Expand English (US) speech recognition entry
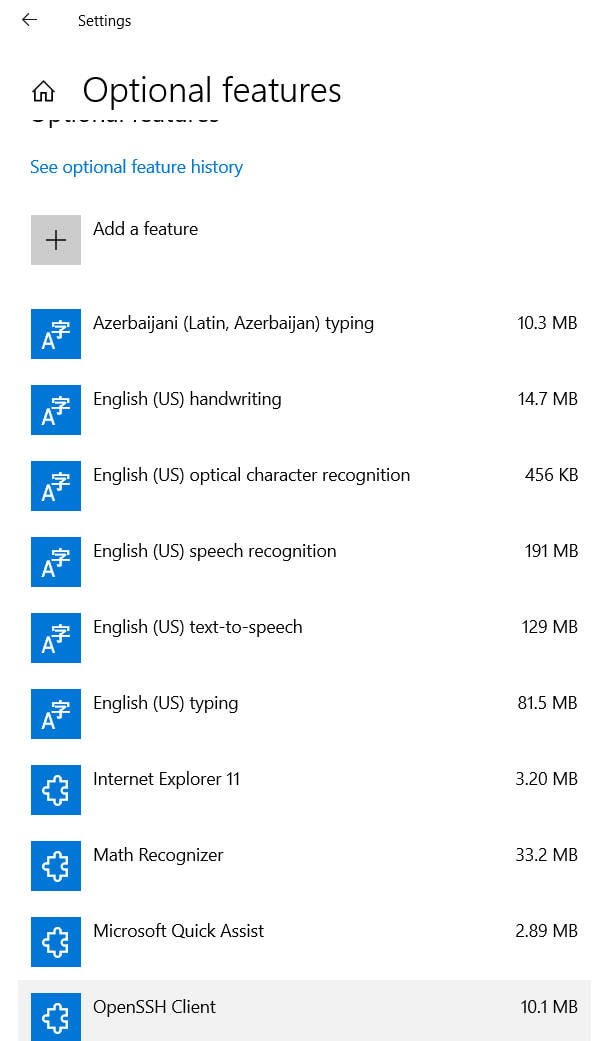This screenshot has width=610, height=1041. 304,562
